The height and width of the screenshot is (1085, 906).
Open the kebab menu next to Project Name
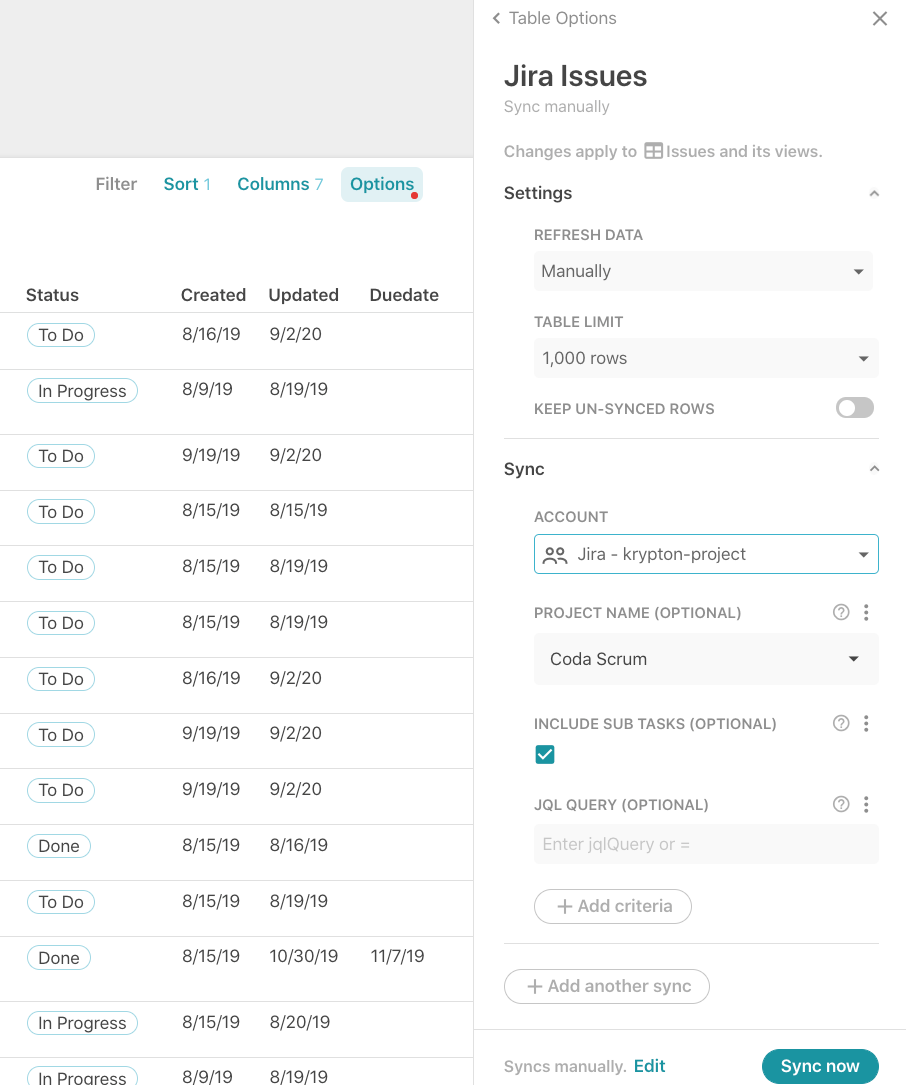pos(866,613)
